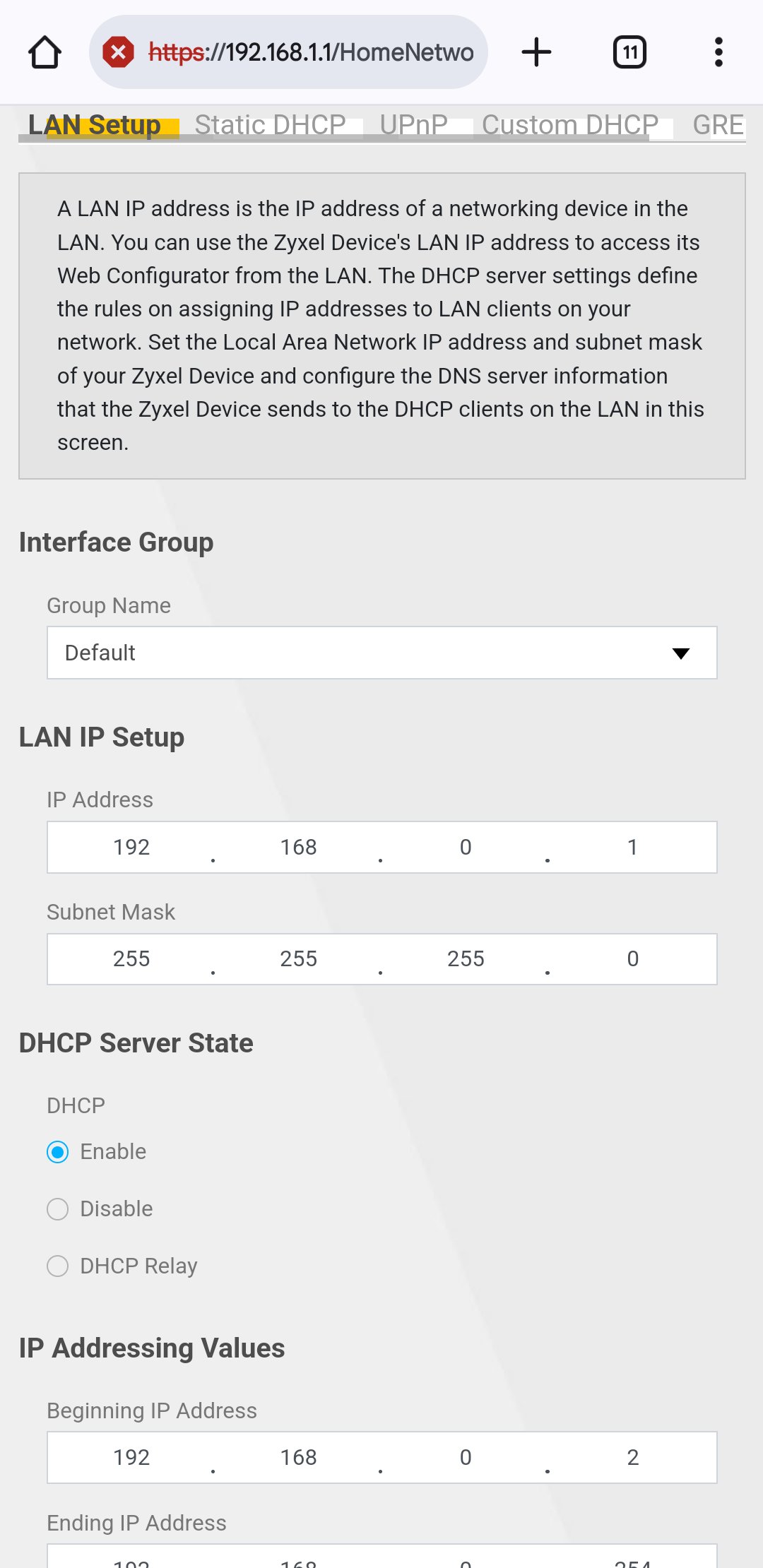Expand the Group Name dropdown
This screenshot has width=763, height=1568.
click(x=382, y=653)
